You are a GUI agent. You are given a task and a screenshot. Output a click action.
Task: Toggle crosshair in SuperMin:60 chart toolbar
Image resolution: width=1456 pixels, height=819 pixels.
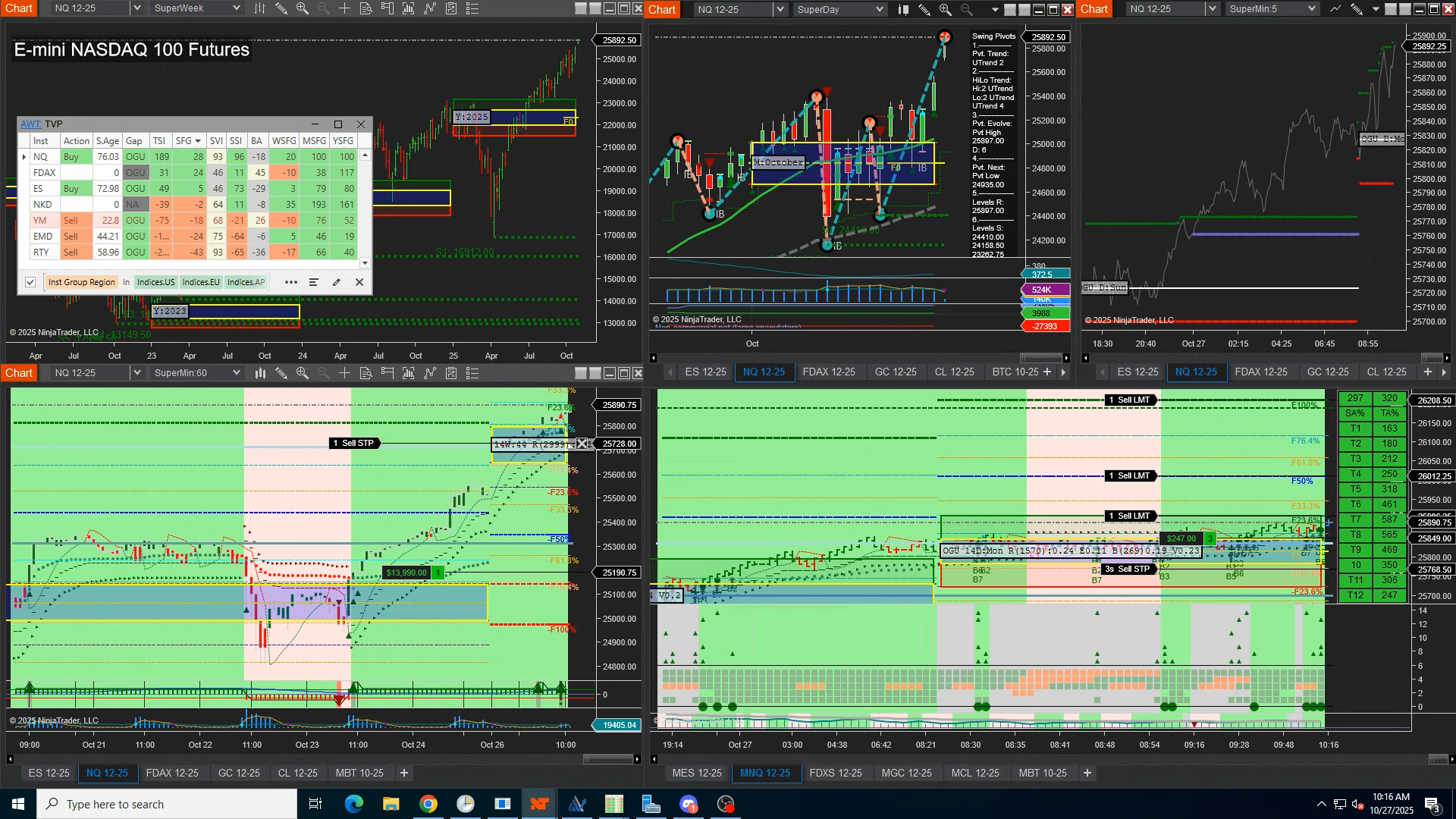tap(344, 373)
